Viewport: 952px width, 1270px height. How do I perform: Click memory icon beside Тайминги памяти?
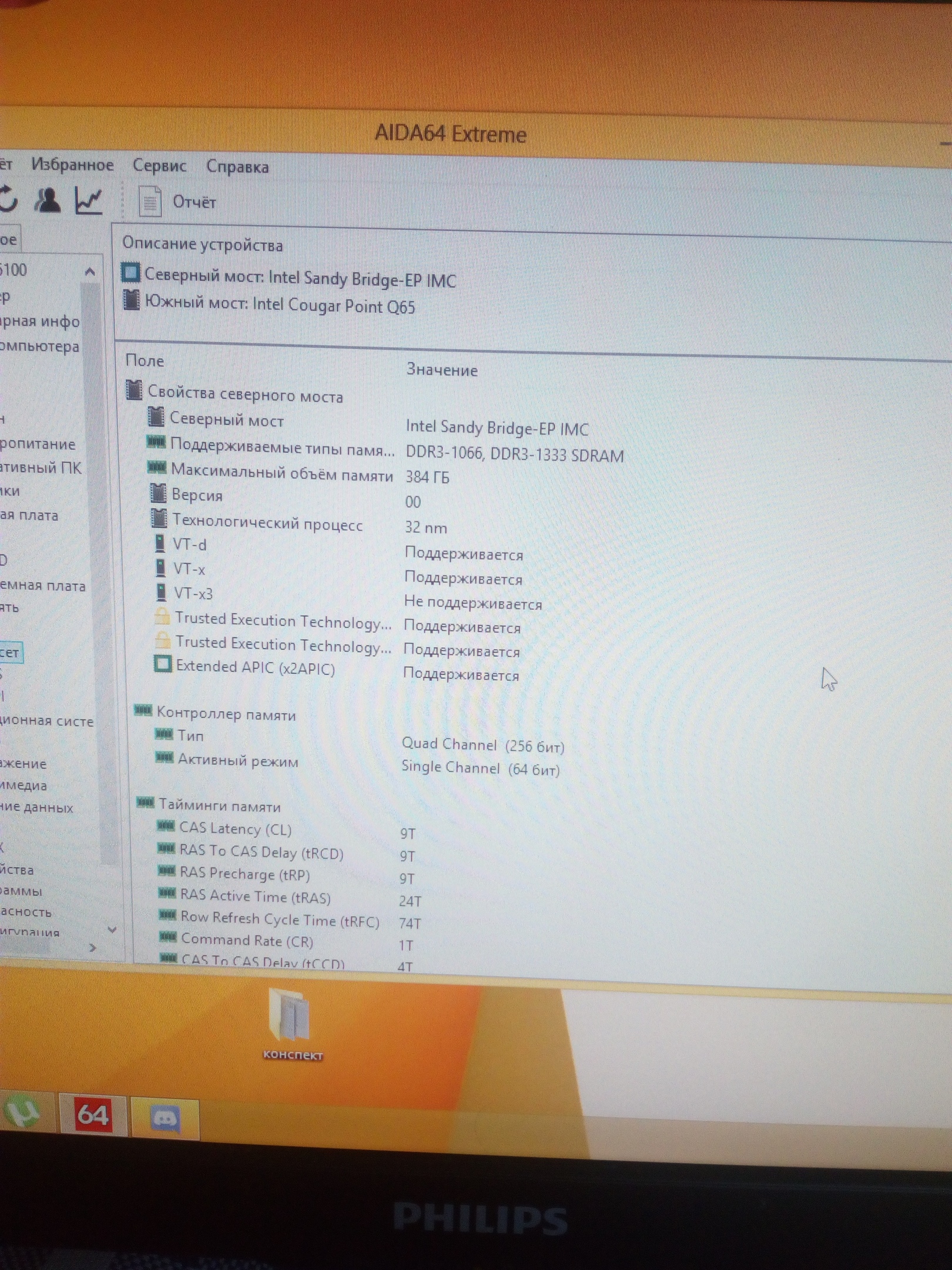146,803
